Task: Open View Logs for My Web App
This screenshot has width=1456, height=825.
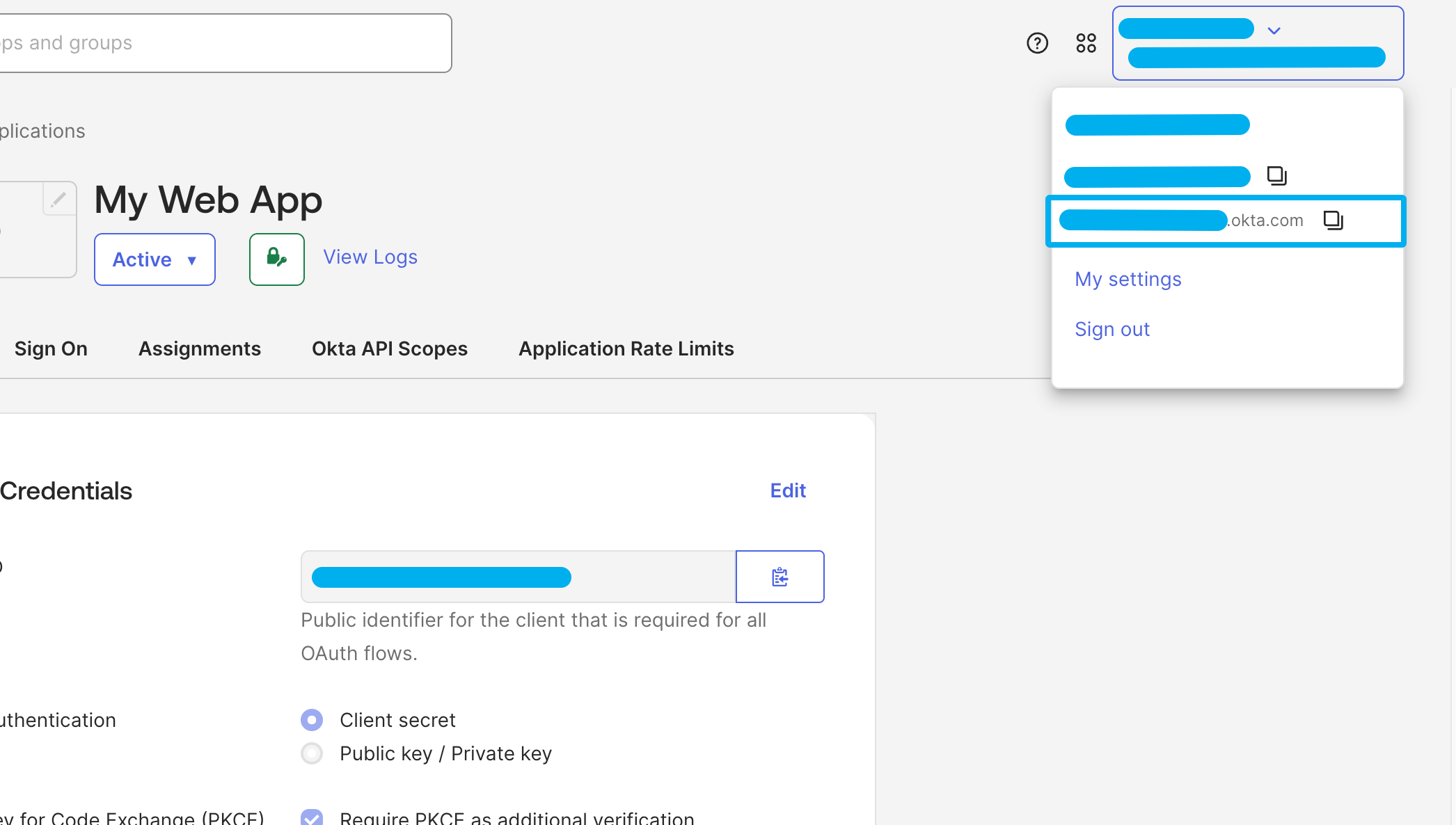Action: point(370,257)
